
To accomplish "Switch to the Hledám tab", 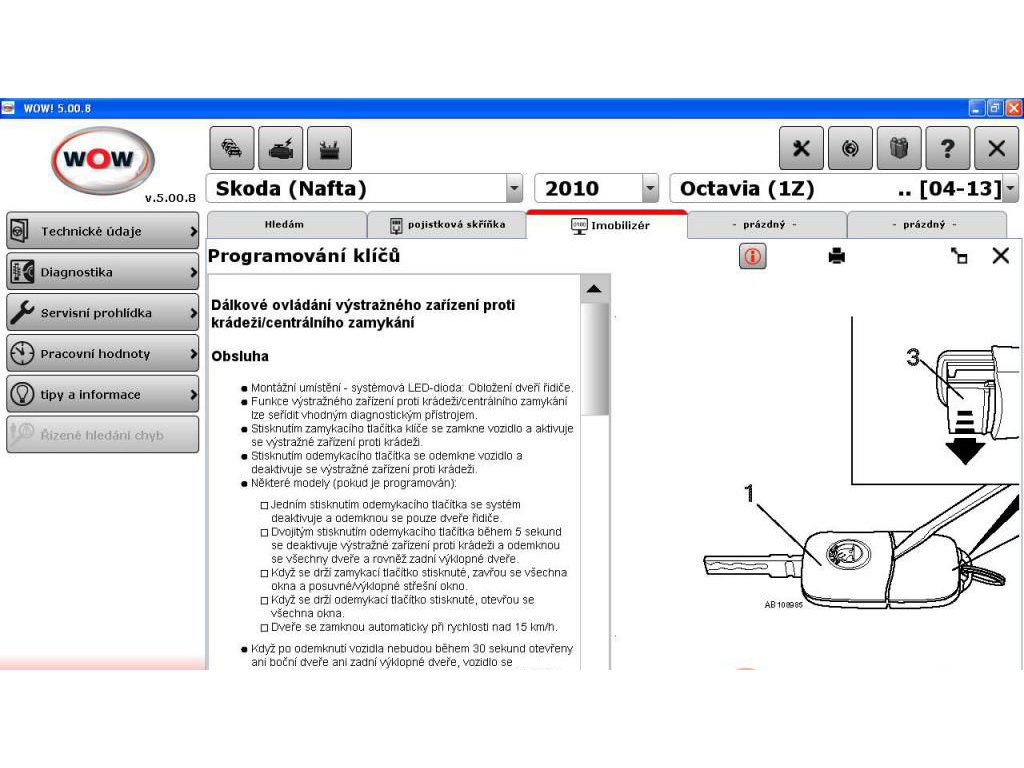I will [x=286, y=225].
